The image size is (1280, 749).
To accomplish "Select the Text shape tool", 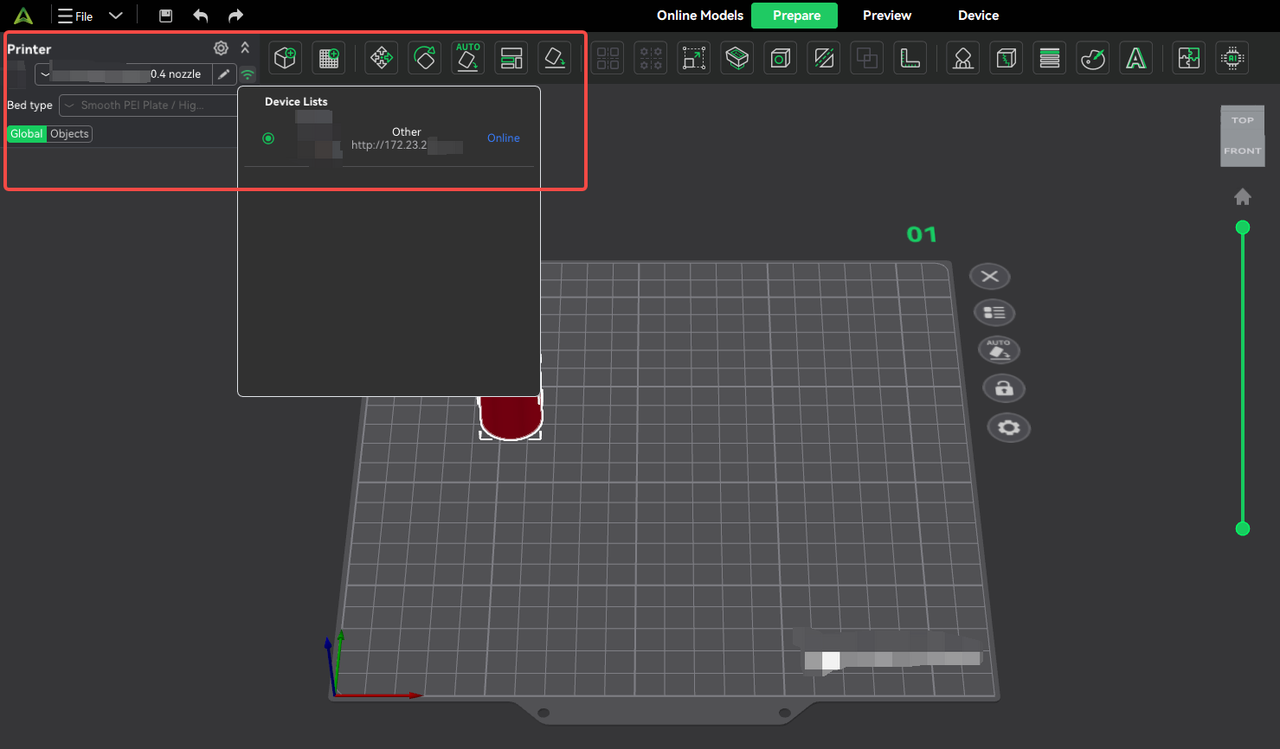I will point(1135,58).
